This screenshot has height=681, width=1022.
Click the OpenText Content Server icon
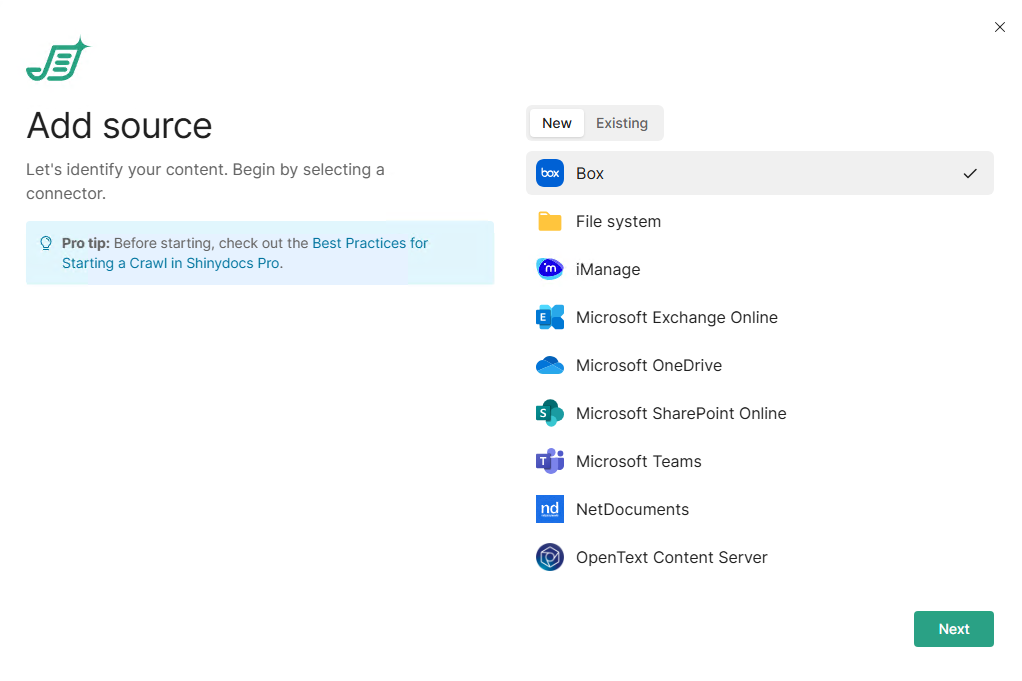550,557
